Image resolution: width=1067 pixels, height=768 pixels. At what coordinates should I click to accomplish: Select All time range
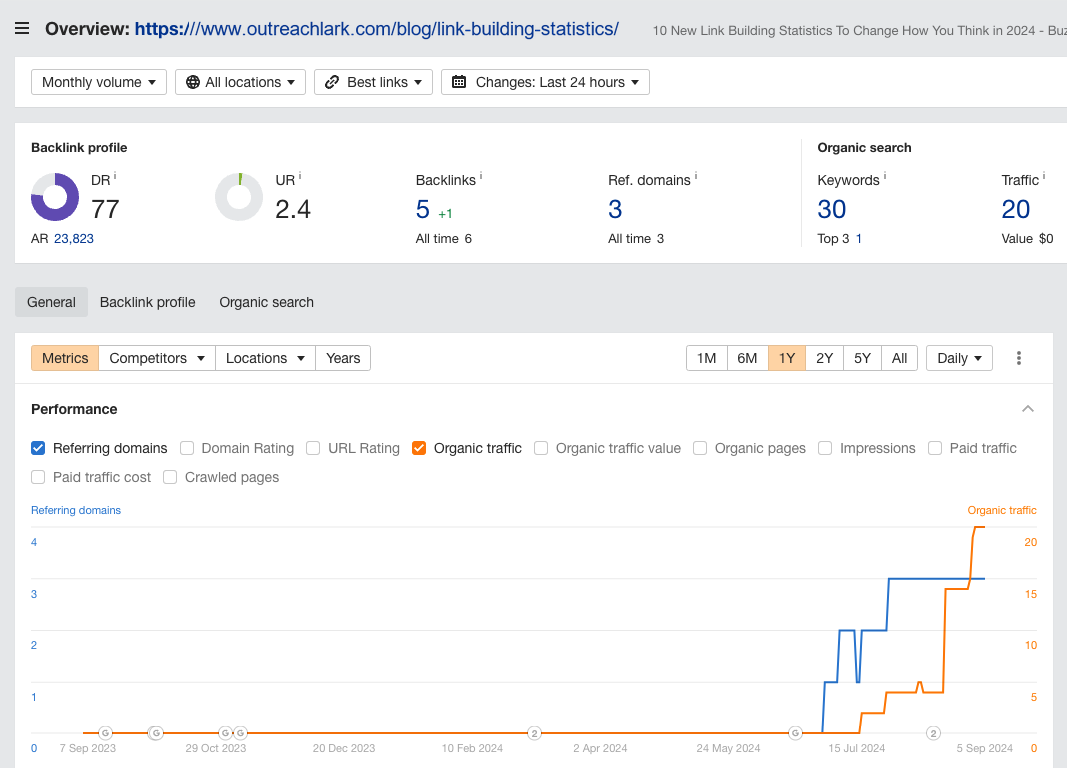[x=900, y=358]
